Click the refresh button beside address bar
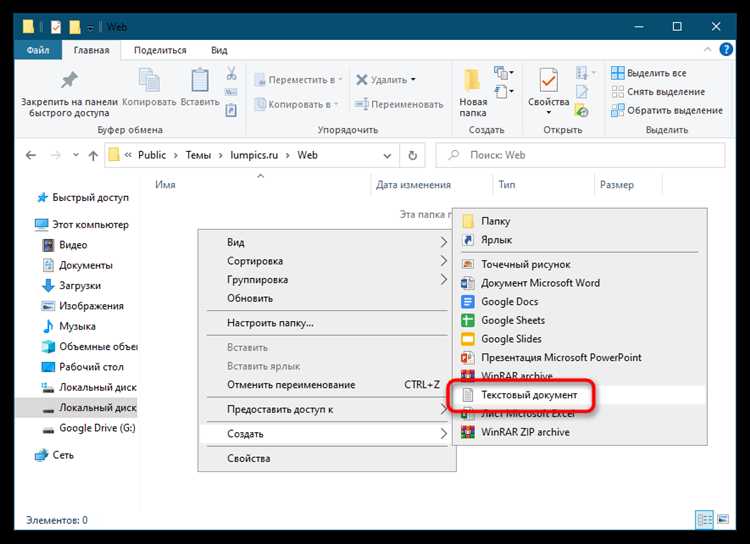The width and height of the screenshot is (750, 544). [412, 155]
